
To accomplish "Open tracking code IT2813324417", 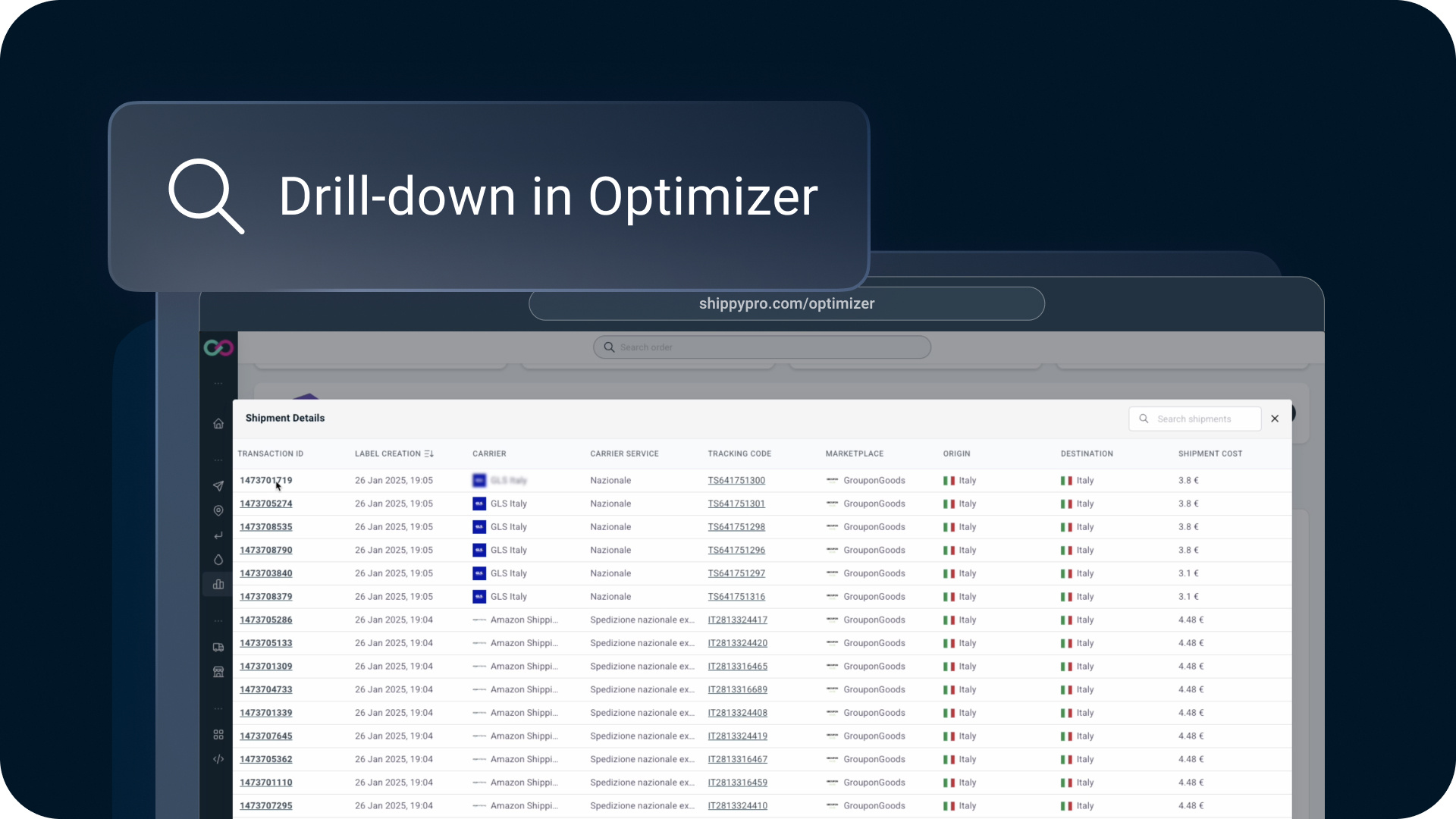I will point(738,620).
